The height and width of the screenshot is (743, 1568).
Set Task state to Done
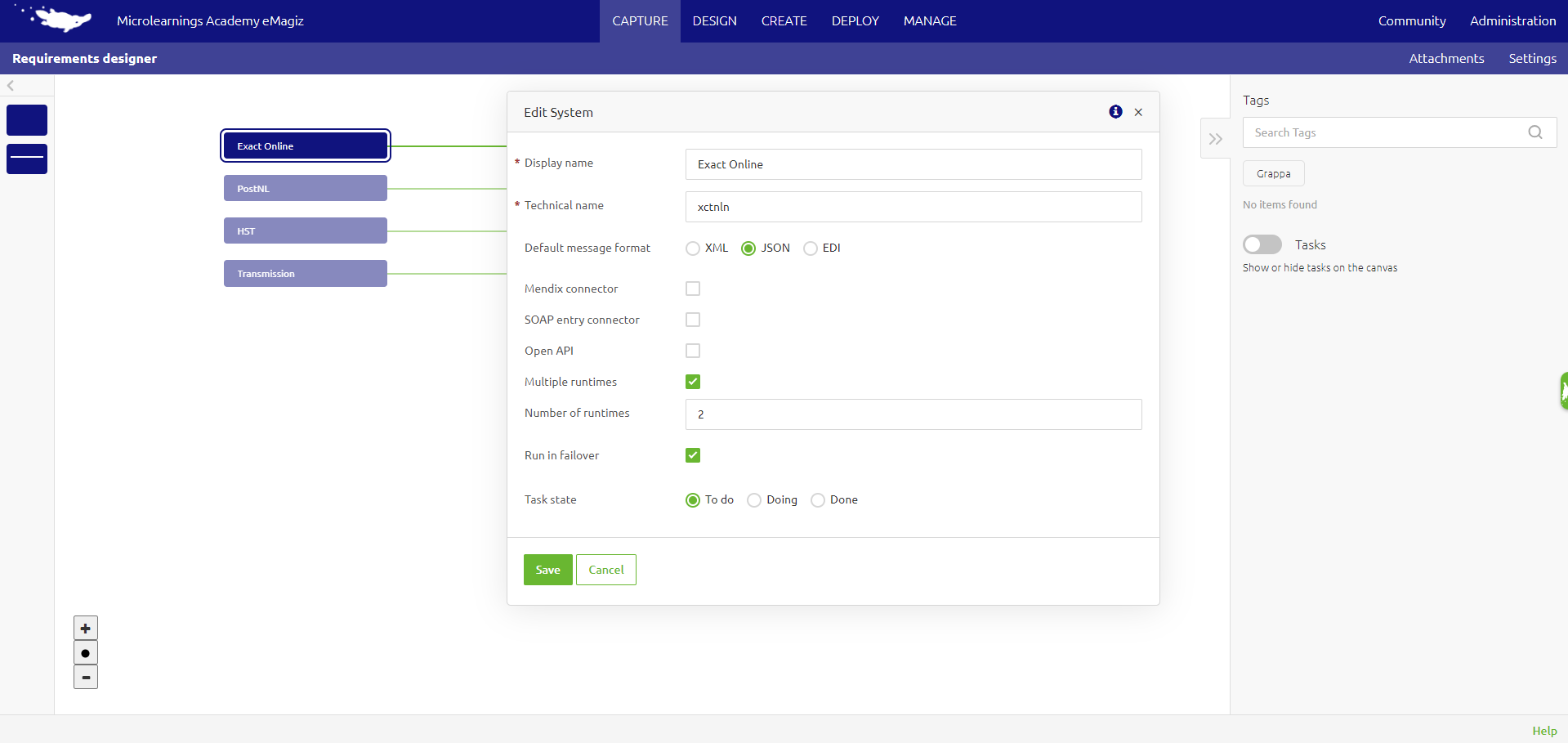[x=818, y=499]
